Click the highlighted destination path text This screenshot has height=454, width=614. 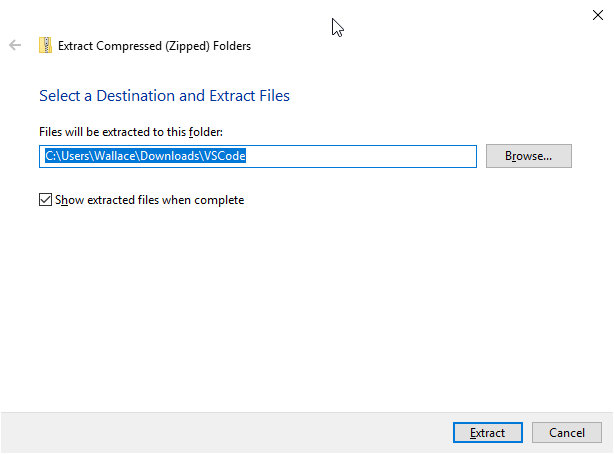coord(145,156)
